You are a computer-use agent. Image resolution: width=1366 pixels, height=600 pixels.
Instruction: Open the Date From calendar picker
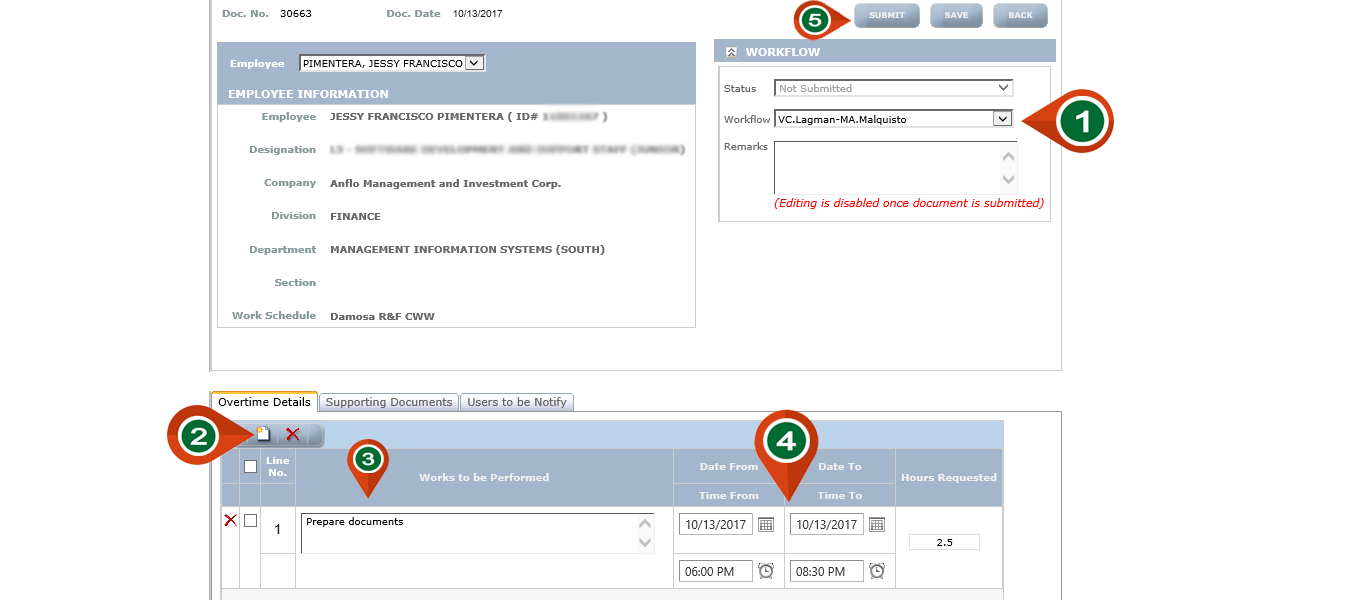[766, 524]
